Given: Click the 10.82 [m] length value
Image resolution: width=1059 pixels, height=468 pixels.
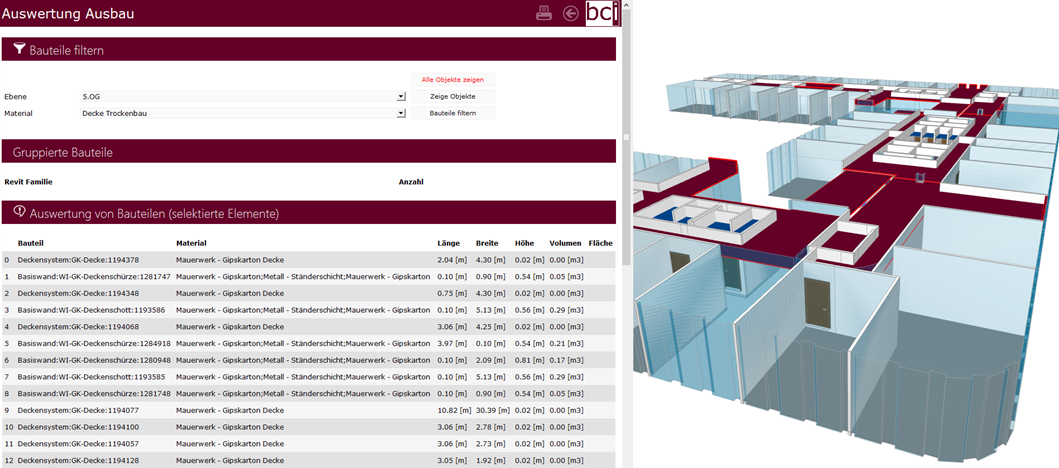Looking at the screenshot, I should click(x=454, y=410).
